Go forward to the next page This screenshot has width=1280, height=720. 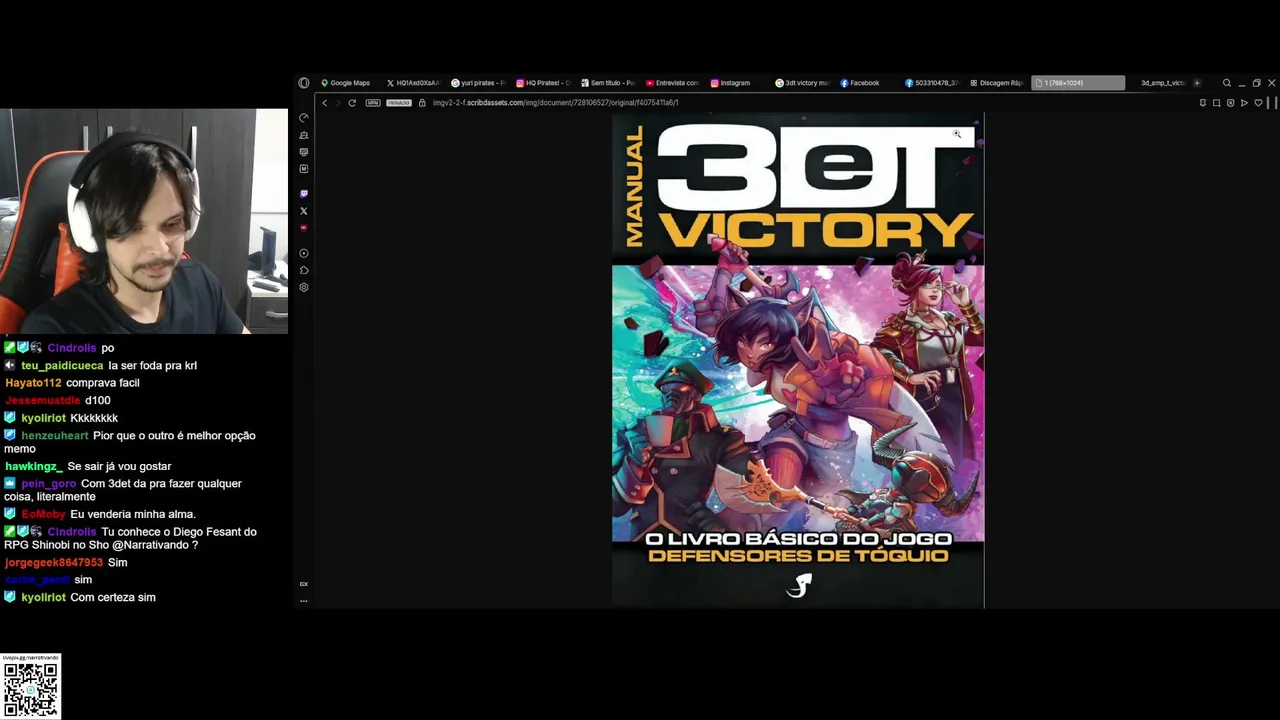click(x=338, y=103)
